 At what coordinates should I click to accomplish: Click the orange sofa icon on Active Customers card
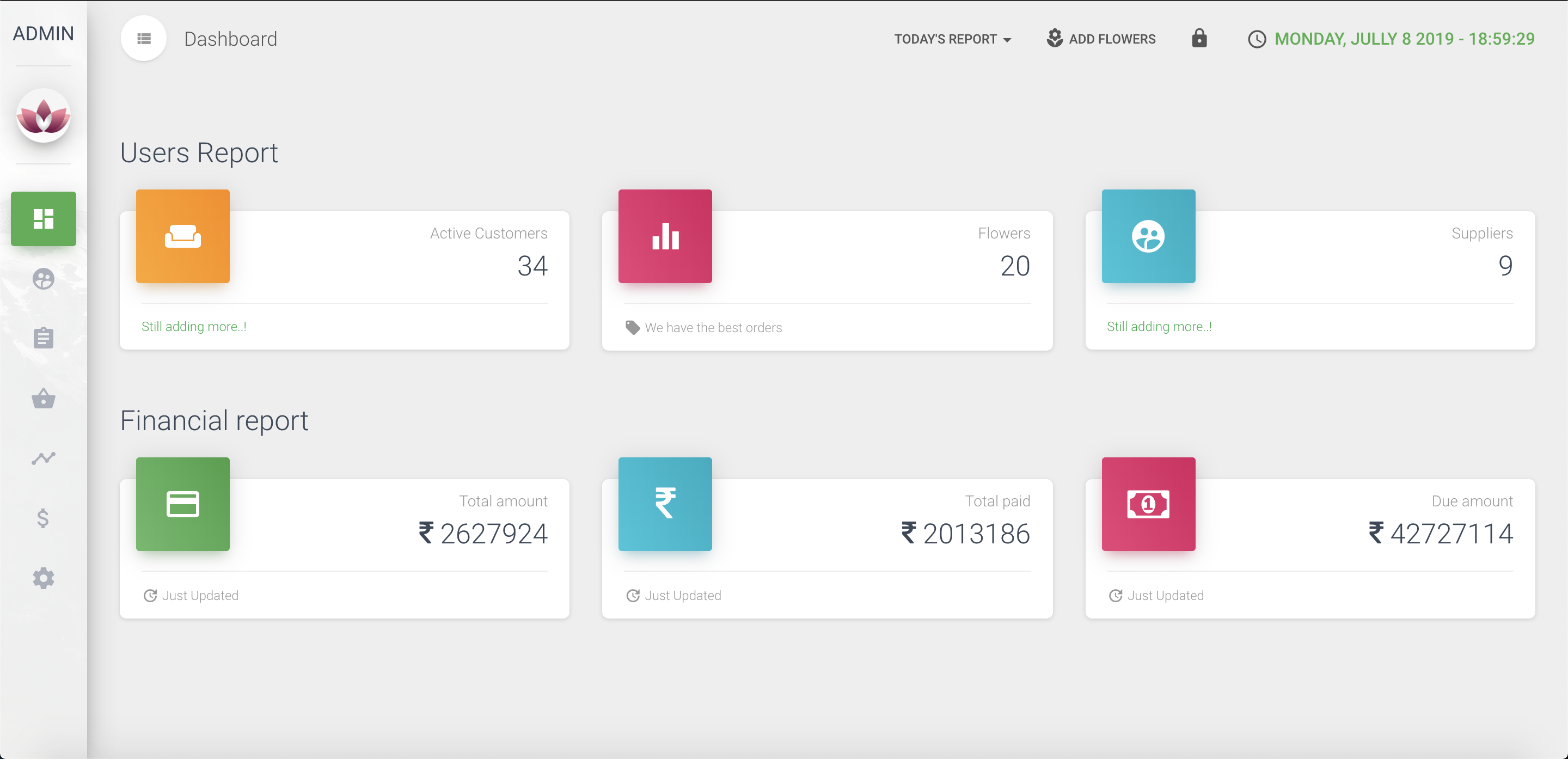tap(182, 236)
